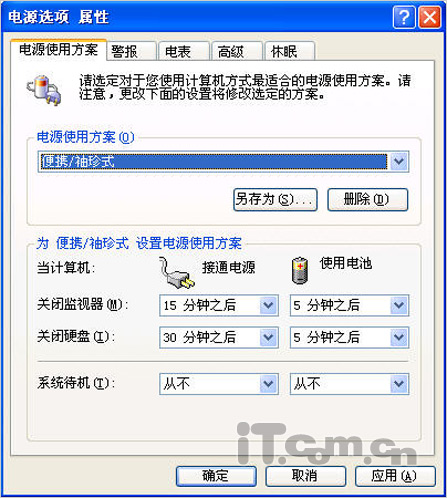Switch to the 电表 tab
This screenshot has width=447, height=498.
184,51
